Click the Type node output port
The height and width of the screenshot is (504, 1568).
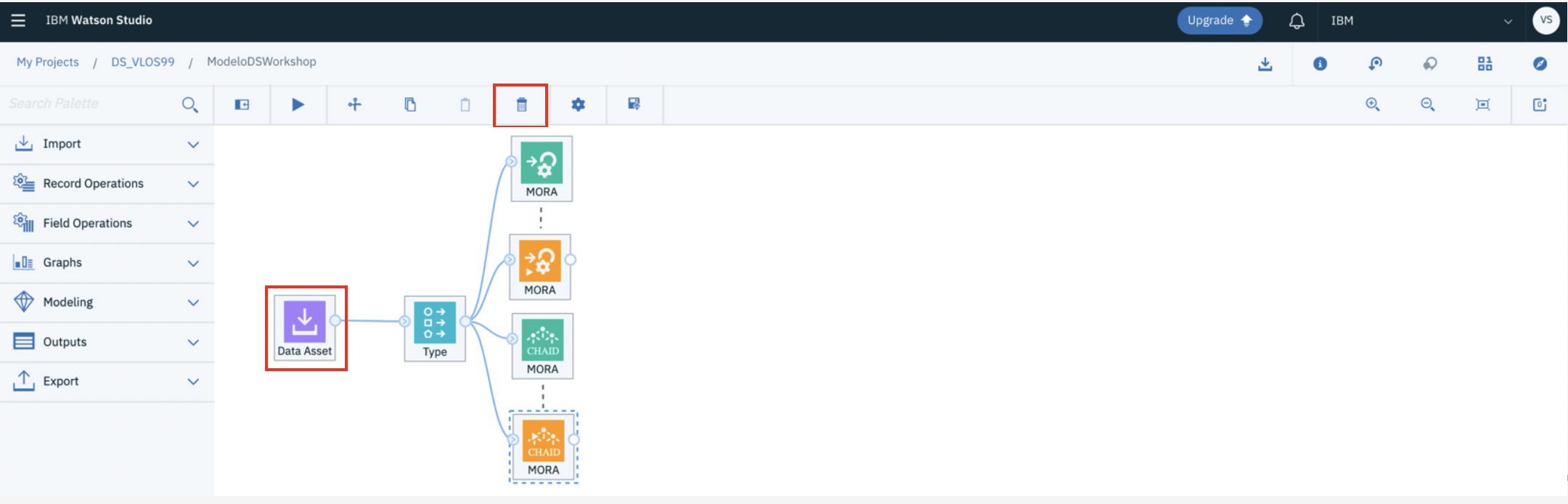click(465, 322)
